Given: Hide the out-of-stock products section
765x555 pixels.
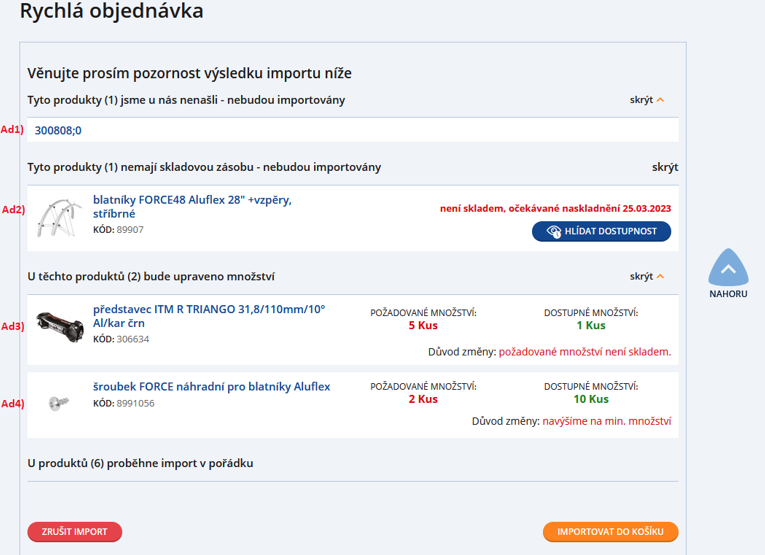Looking at the screenshot, I should (664, 167).
